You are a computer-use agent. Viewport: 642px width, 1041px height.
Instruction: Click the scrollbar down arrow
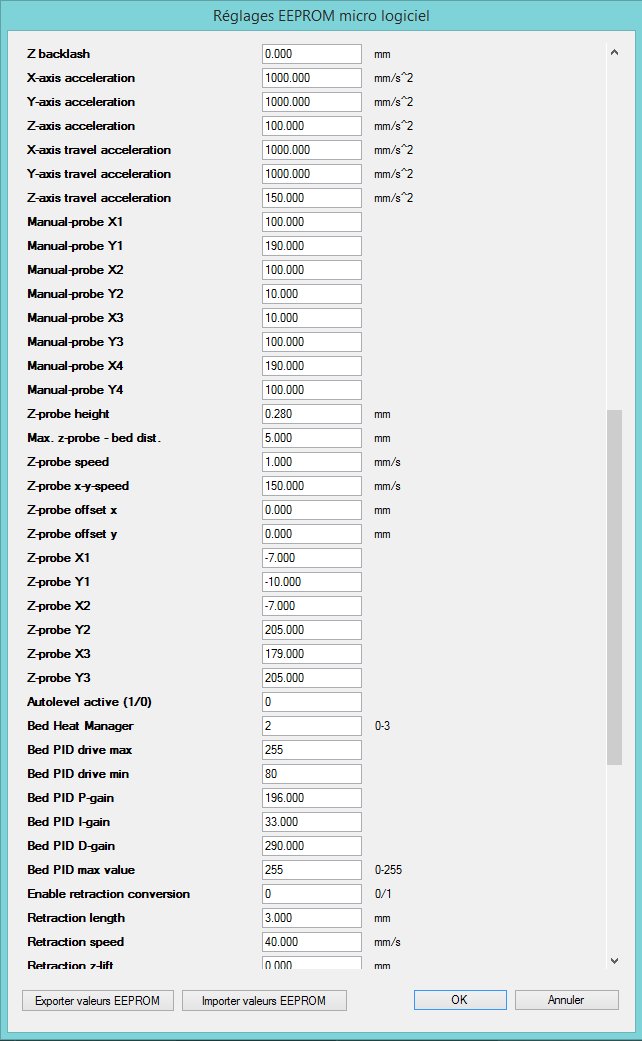tap(614, 960)
